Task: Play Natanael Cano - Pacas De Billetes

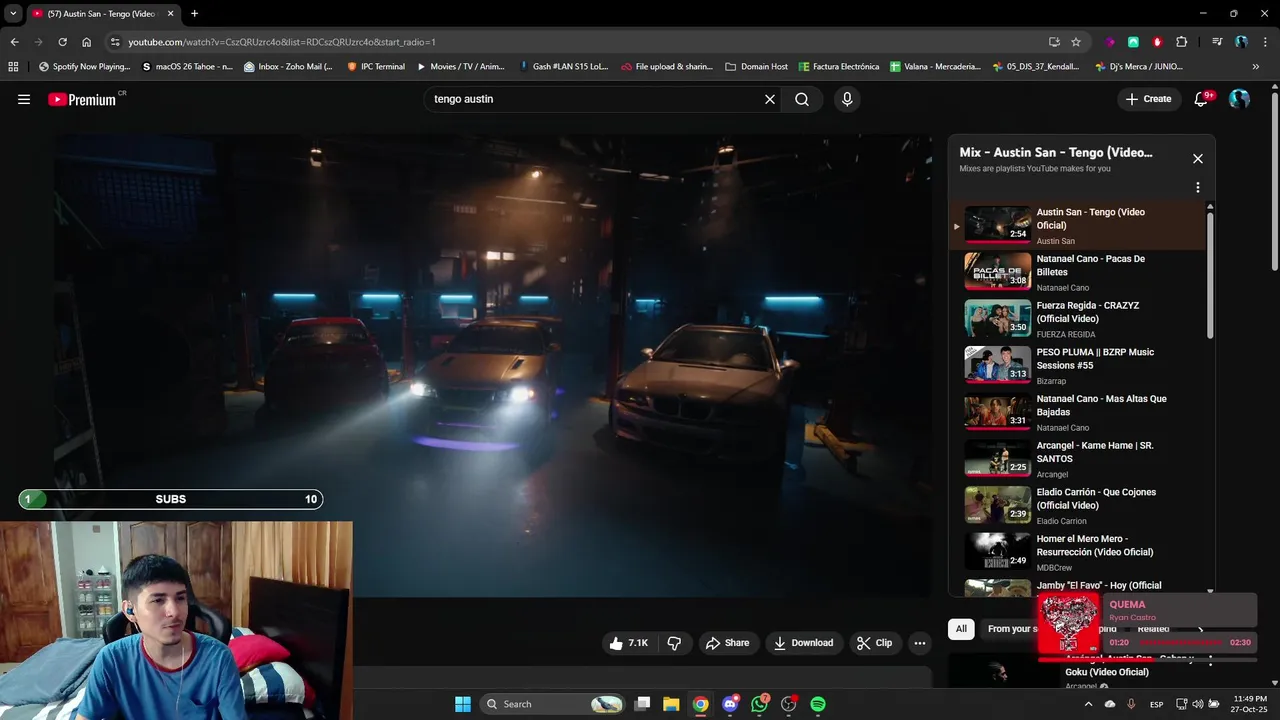Action: (1077, 272)
